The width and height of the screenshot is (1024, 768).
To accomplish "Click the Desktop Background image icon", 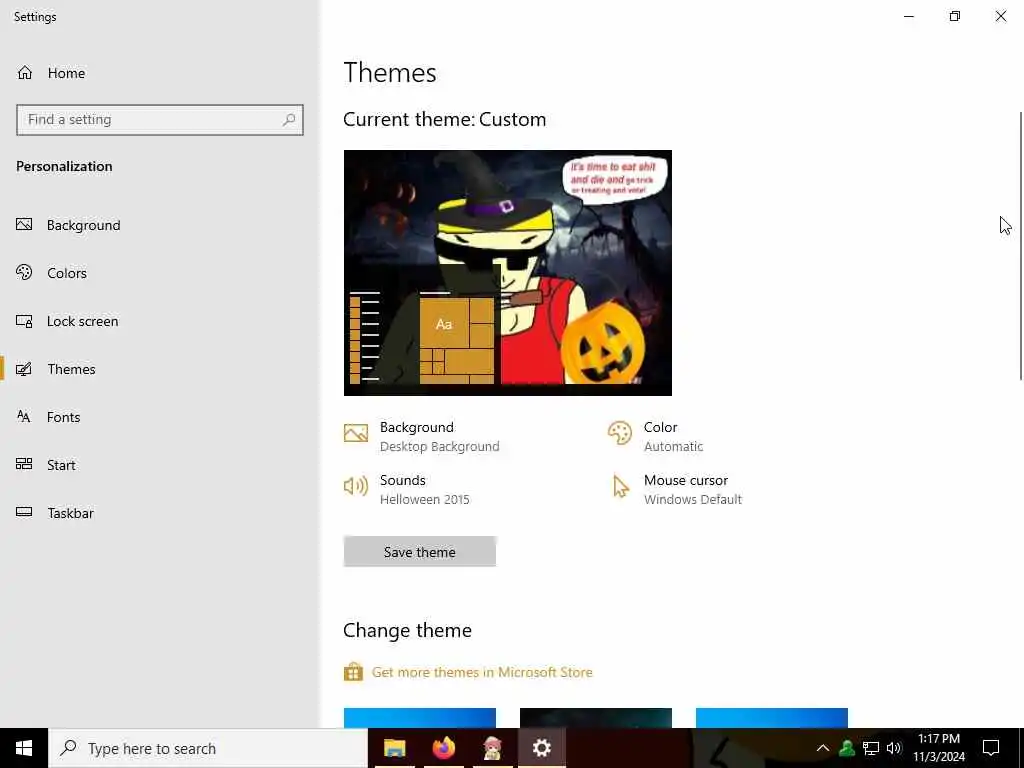I will (356, 433).
